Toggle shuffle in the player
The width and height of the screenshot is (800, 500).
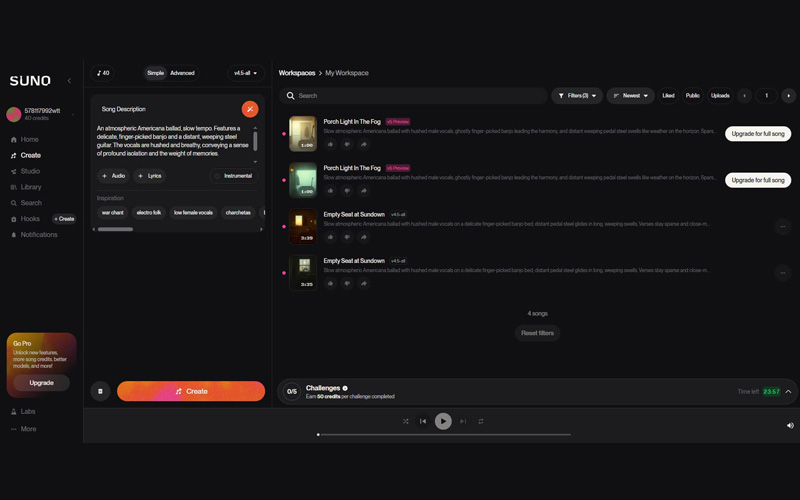(x=406, y=421)
